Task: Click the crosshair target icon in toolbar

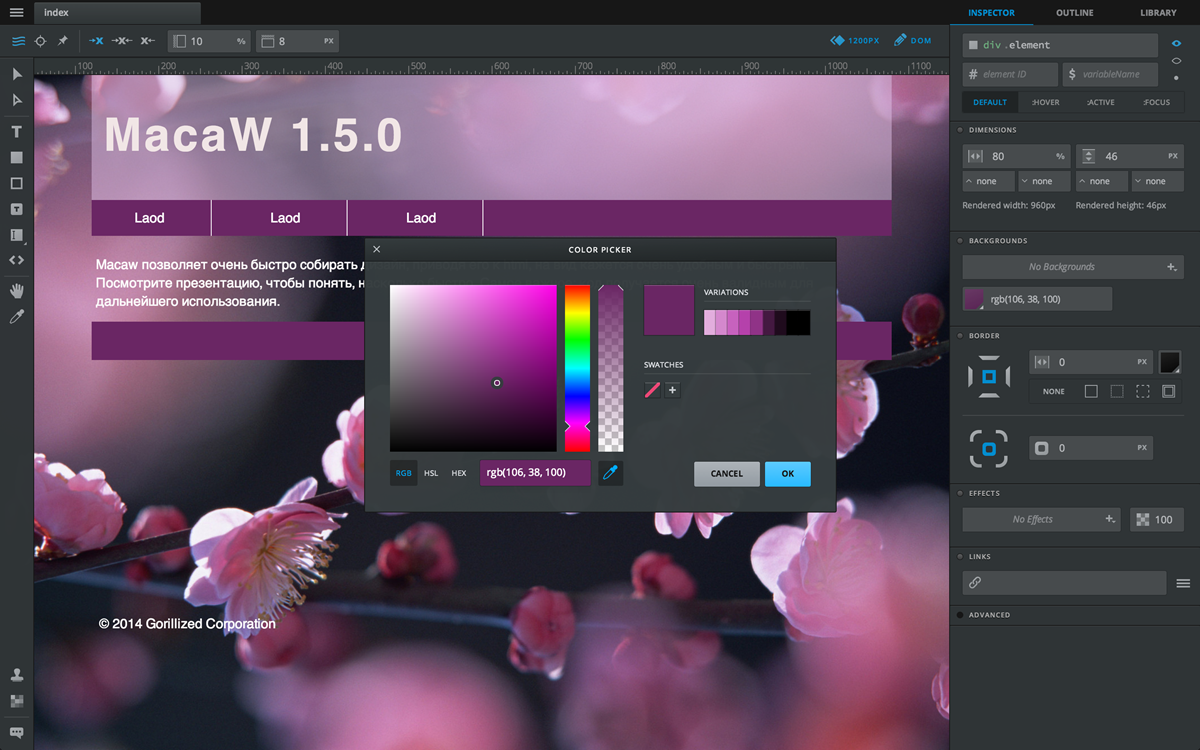Action: [x=40, y=41]
